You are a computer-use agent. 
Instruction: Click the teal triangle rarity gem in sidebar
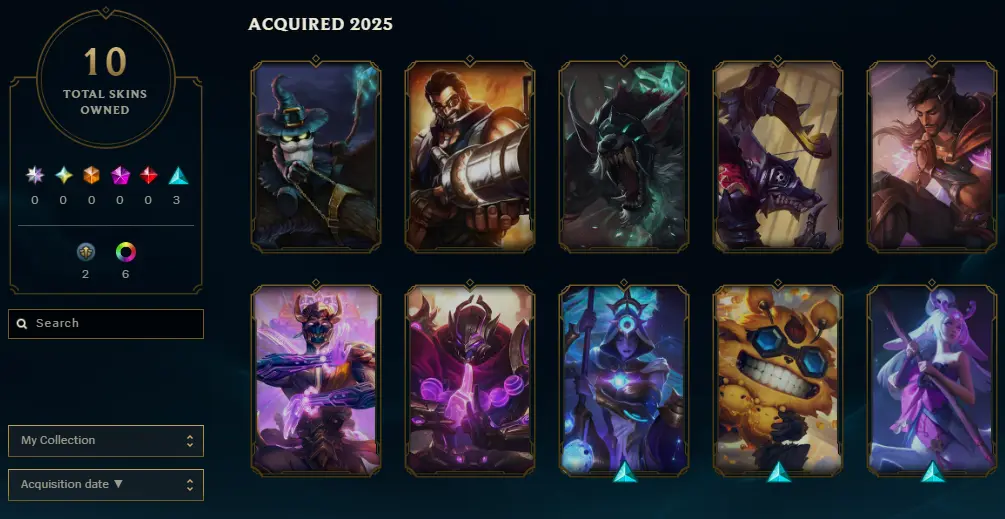point(178,176)
